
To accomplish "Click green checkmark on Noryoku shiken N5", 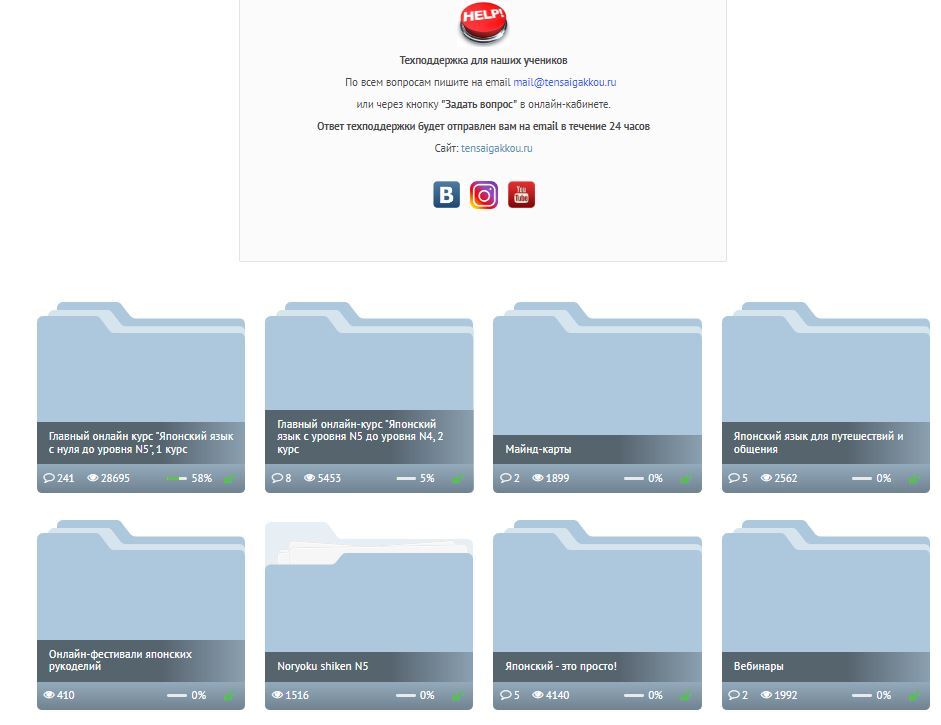I will pyautogui.click(x=457, y=696).
